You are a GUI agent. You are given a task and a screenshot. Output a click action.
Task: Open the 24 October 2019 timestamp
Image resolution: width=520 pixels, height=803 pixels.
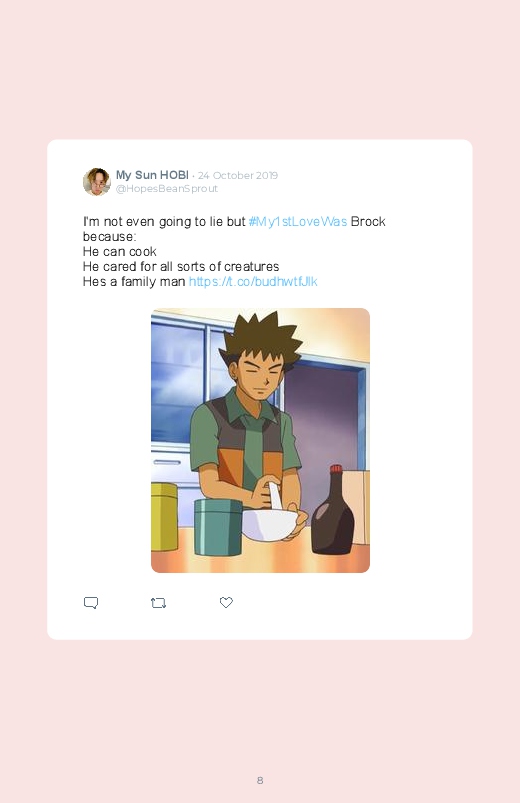238,175
